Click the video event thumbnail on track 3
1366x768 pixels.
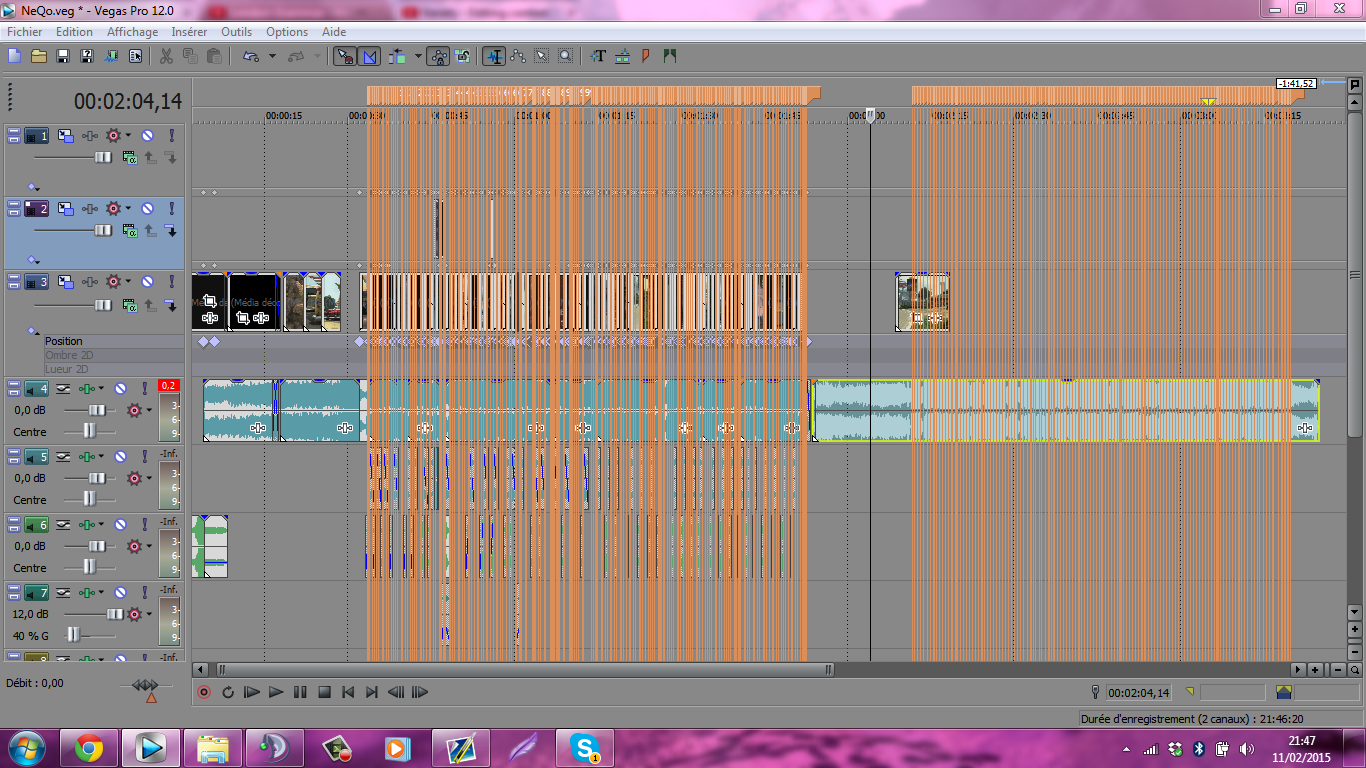tap(922, 303)
